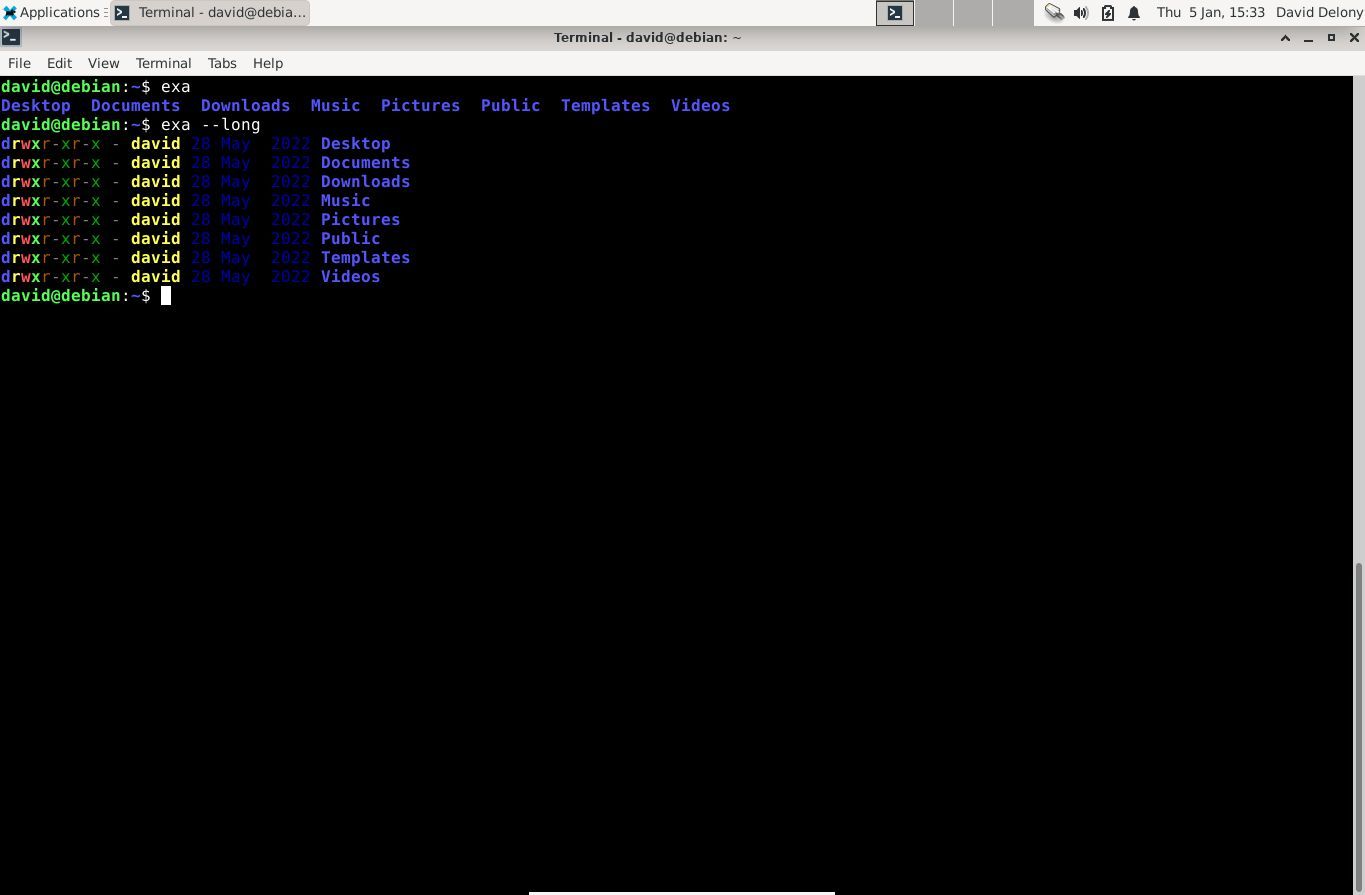The height and width of the screenshot is (895, 1365).
Task: Click 'Downloads' in the short exa output row
Action: 246,106
